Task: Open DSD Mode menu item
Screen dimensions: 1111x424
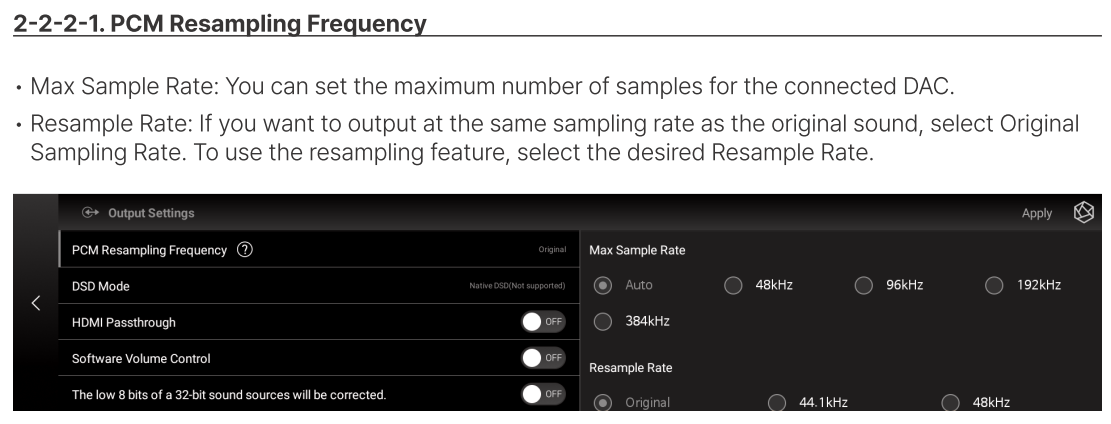Action: (319, 286)
